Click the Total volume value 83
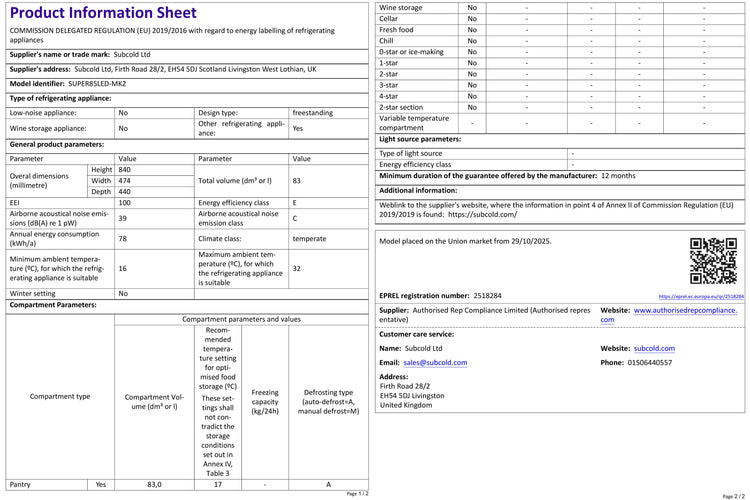This screenshot has width=750, height=500. pyautogui.click(x=297, y=181)
